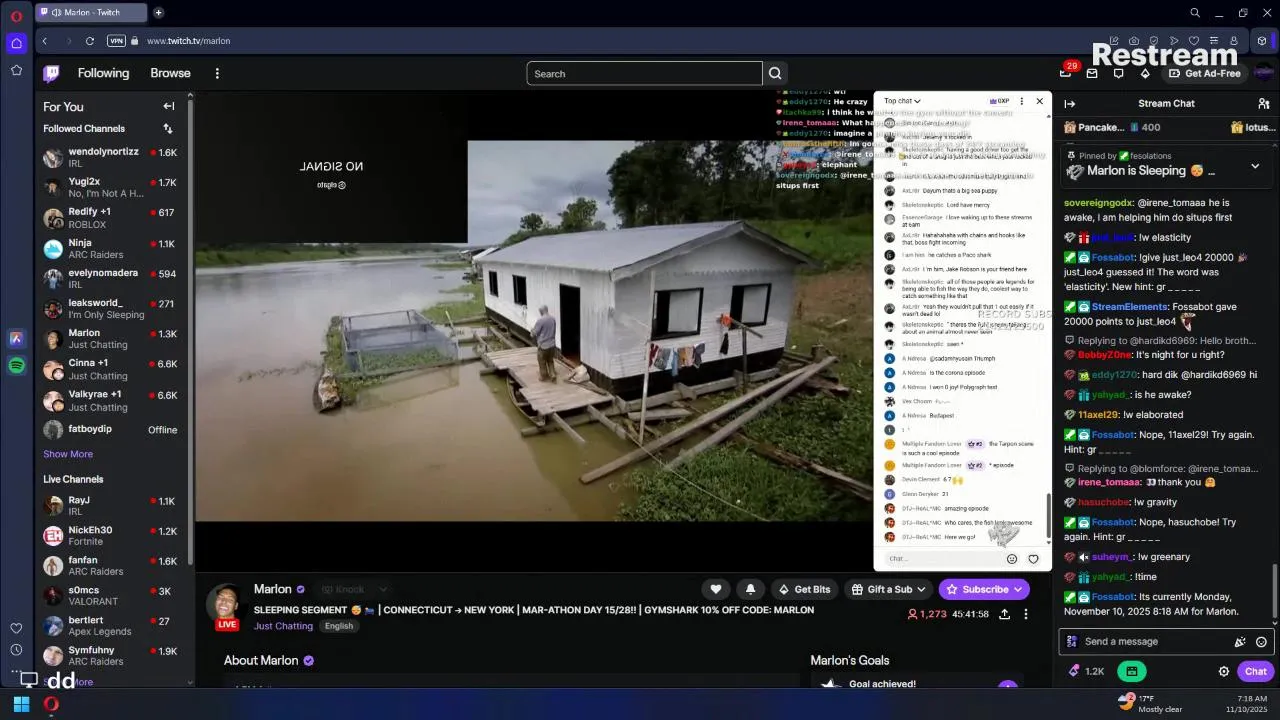The image size is (1280, 720).
Task: Open the Whispers chat bubble icon
Action: (1119, 73)
